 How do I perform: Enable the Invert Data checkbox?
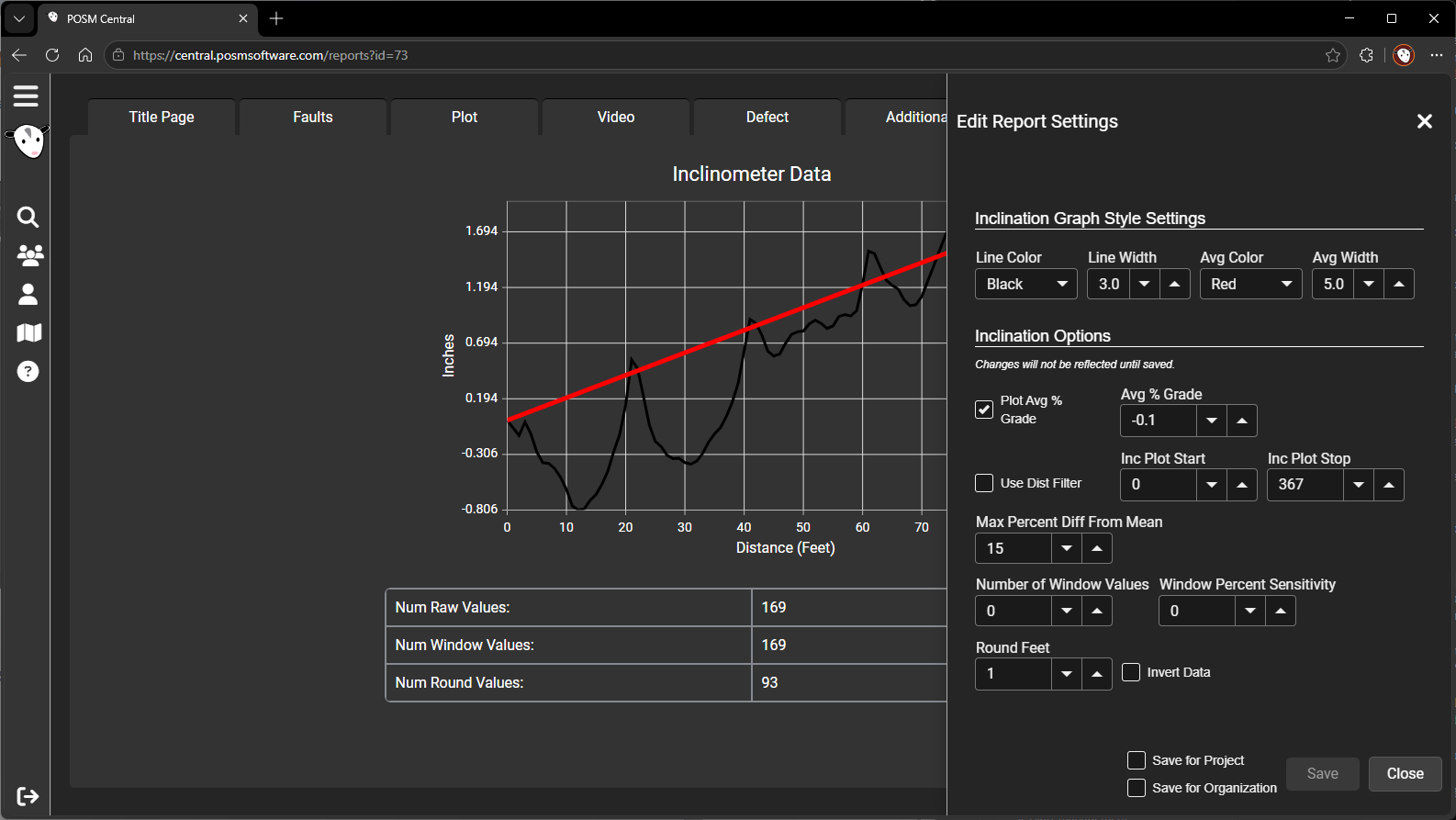1131,672
